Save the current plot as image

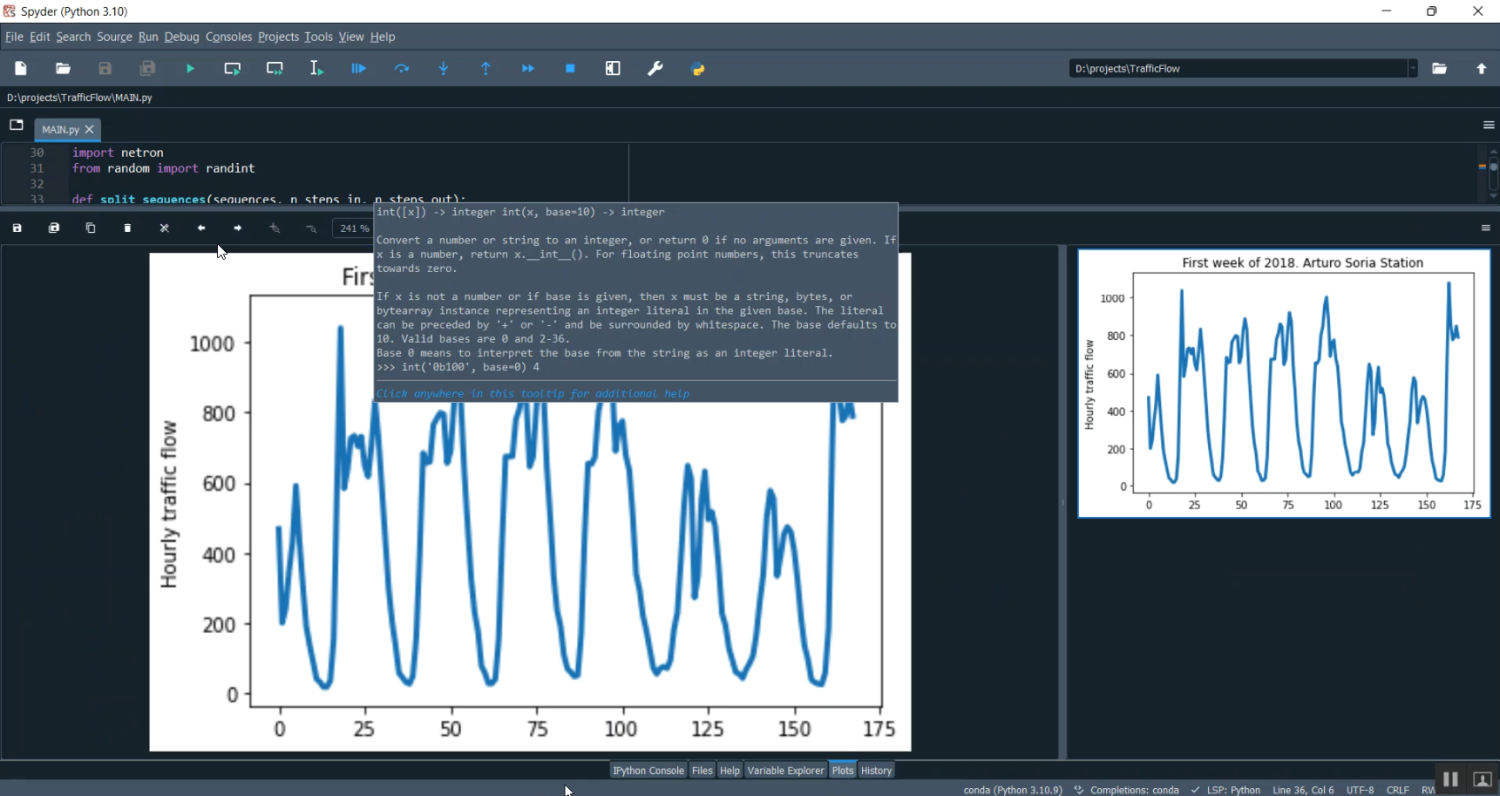tap(17, 228)
